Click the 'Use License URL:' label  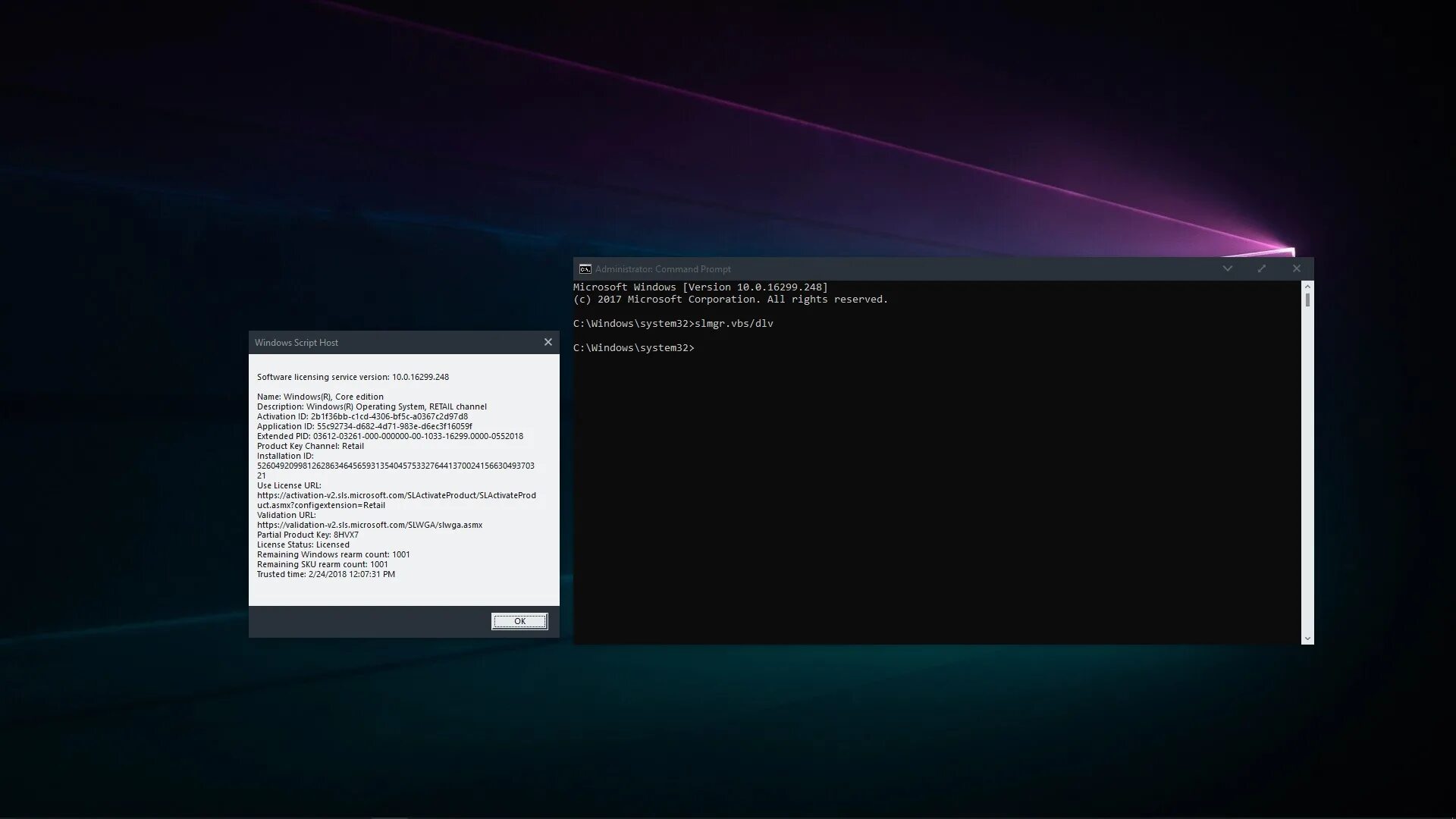point(289,485)
